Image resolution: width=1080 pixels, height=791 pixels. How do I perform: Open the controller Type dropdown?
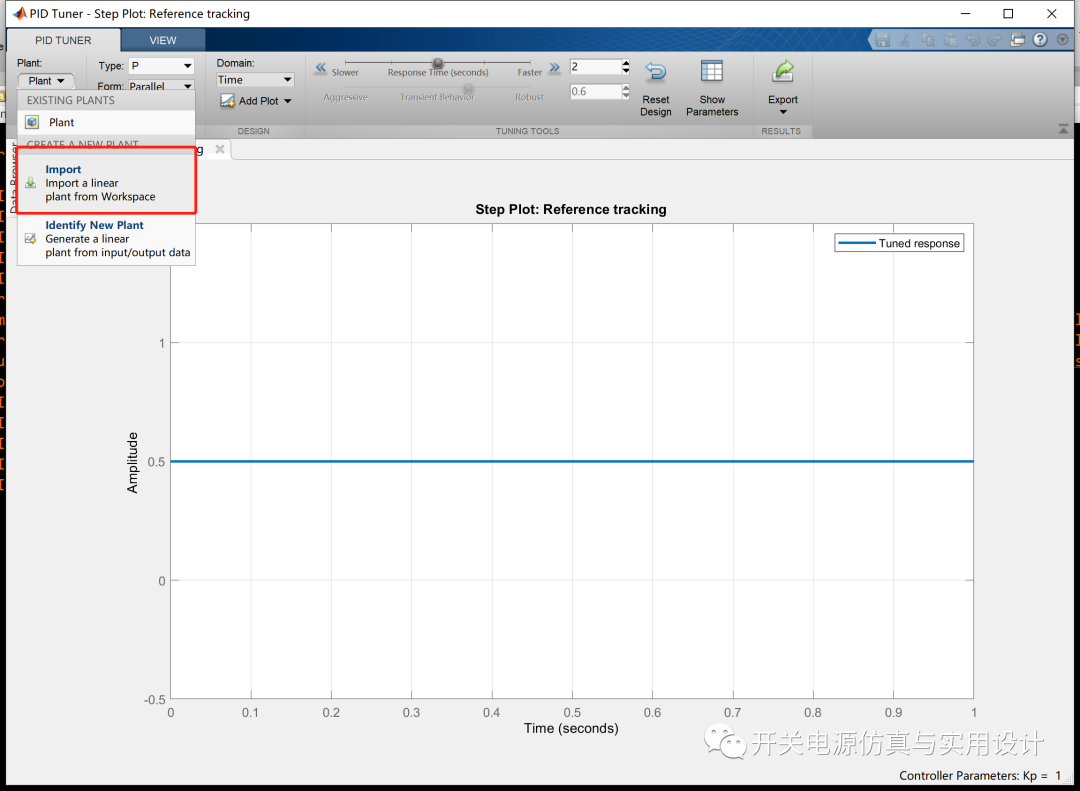pyautogui.click(x=161, y=65)
